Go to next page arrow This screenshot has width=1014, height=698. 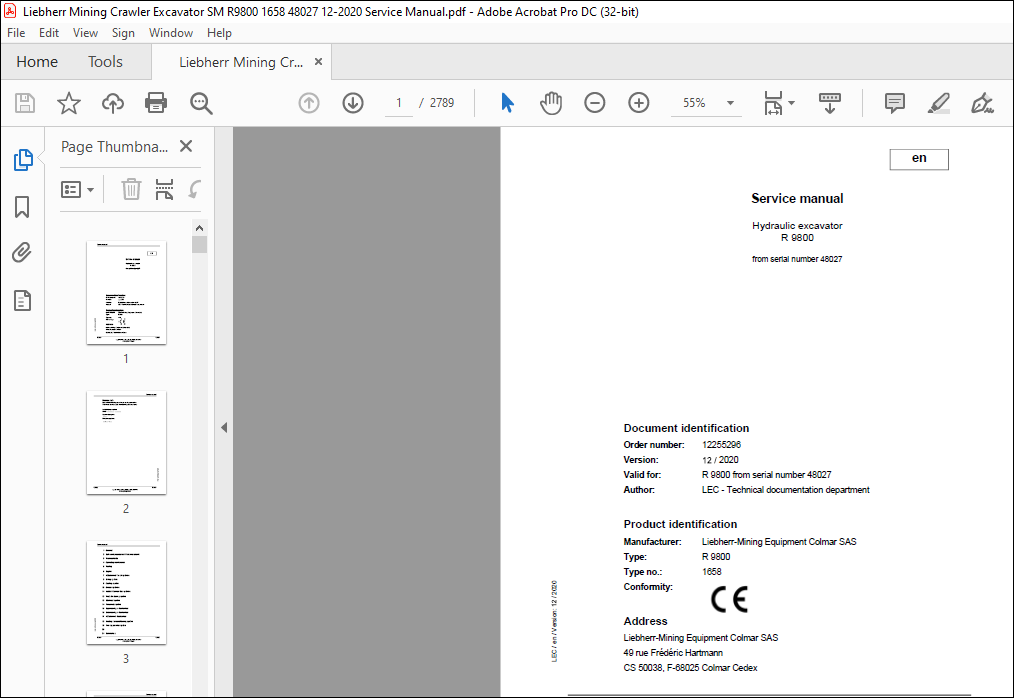pyautogui.click(x=353, y=103)
